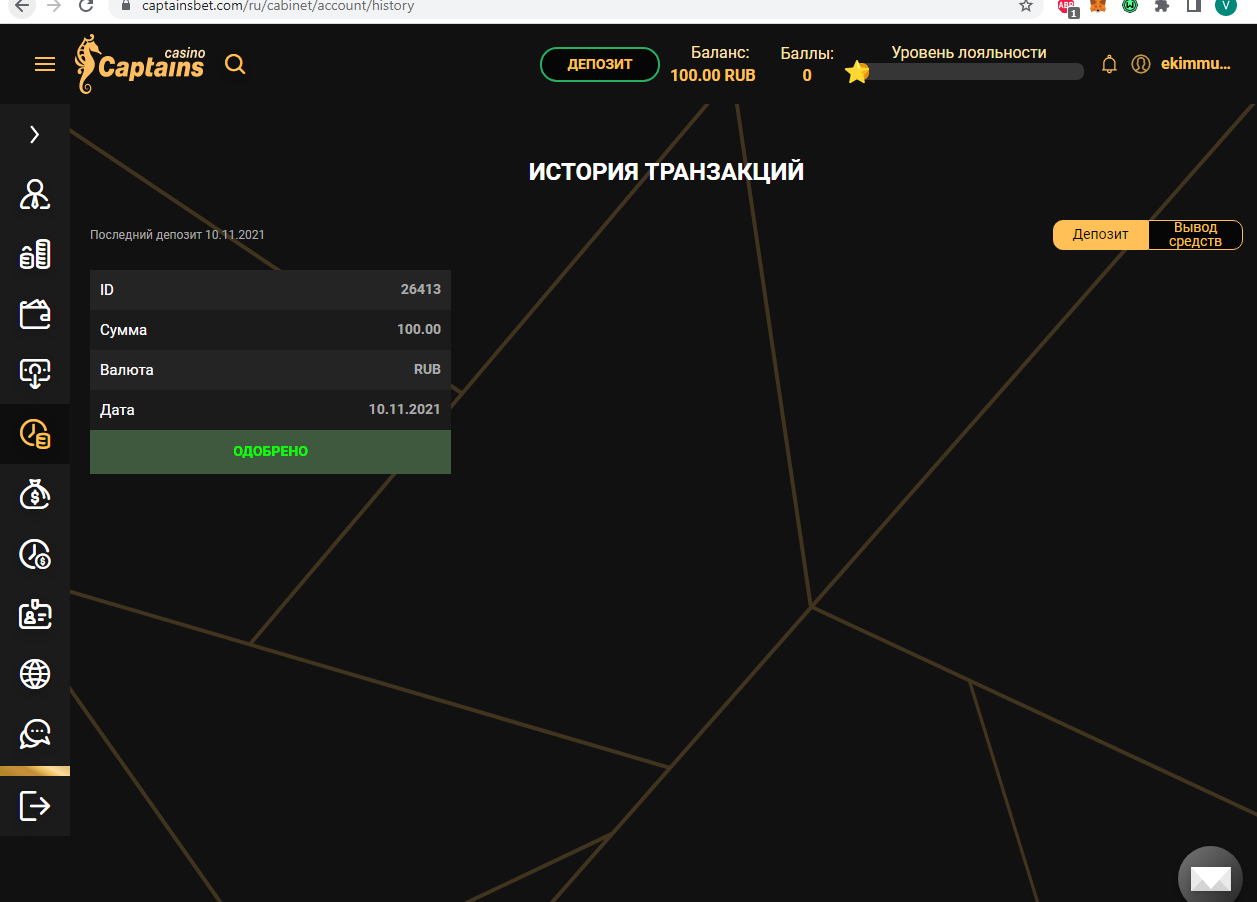This screenshot has height=902, width=1257.
Task: Click the loyalty level star icon
Action: 857,72
